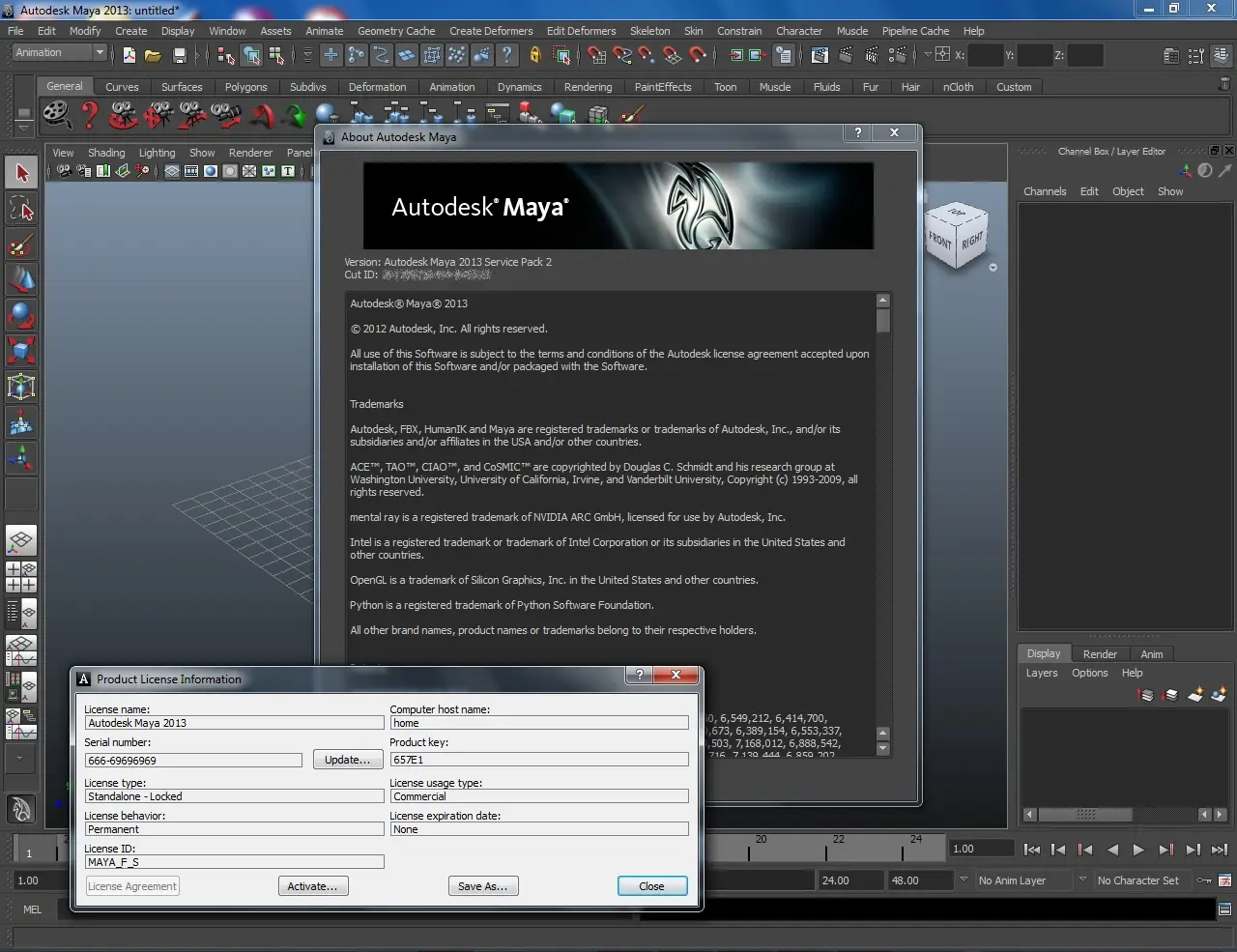Toggle select by hierarchy mode
This screenshot has height=952, width=1237.
(226, 55)
